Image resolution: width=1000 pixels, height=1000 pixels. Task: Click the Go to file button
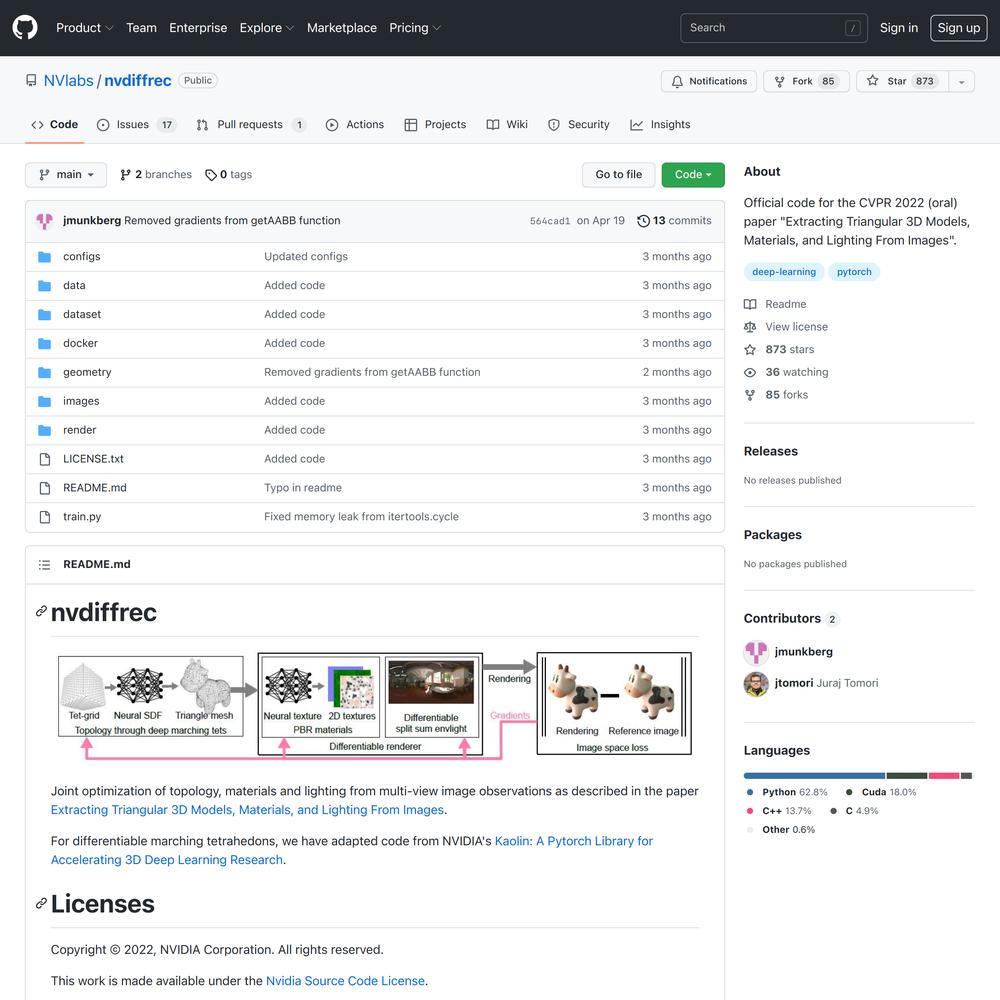619,175
